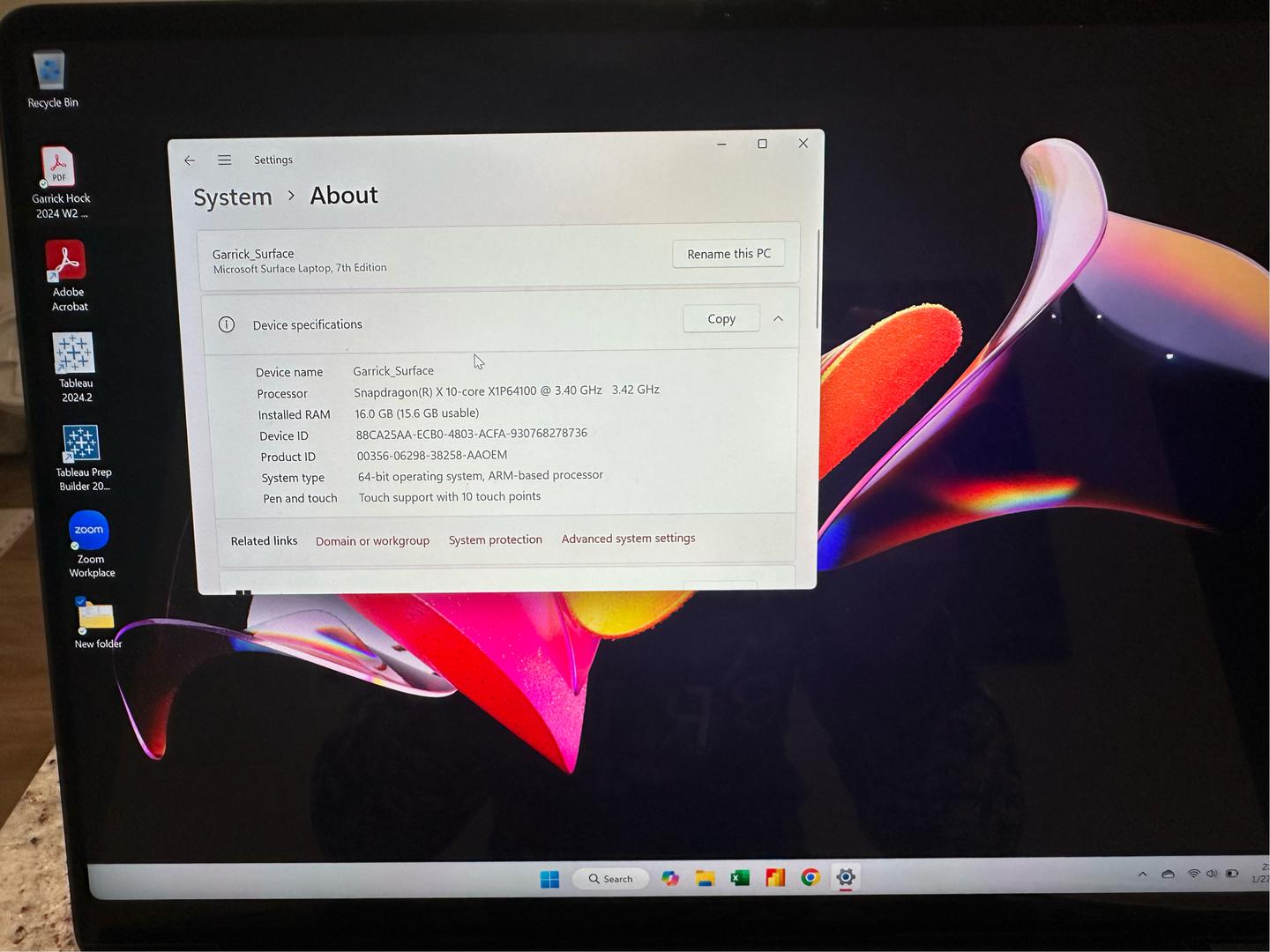Open Excel from the taskbar

pyautogui.click(x=740, y=877)
